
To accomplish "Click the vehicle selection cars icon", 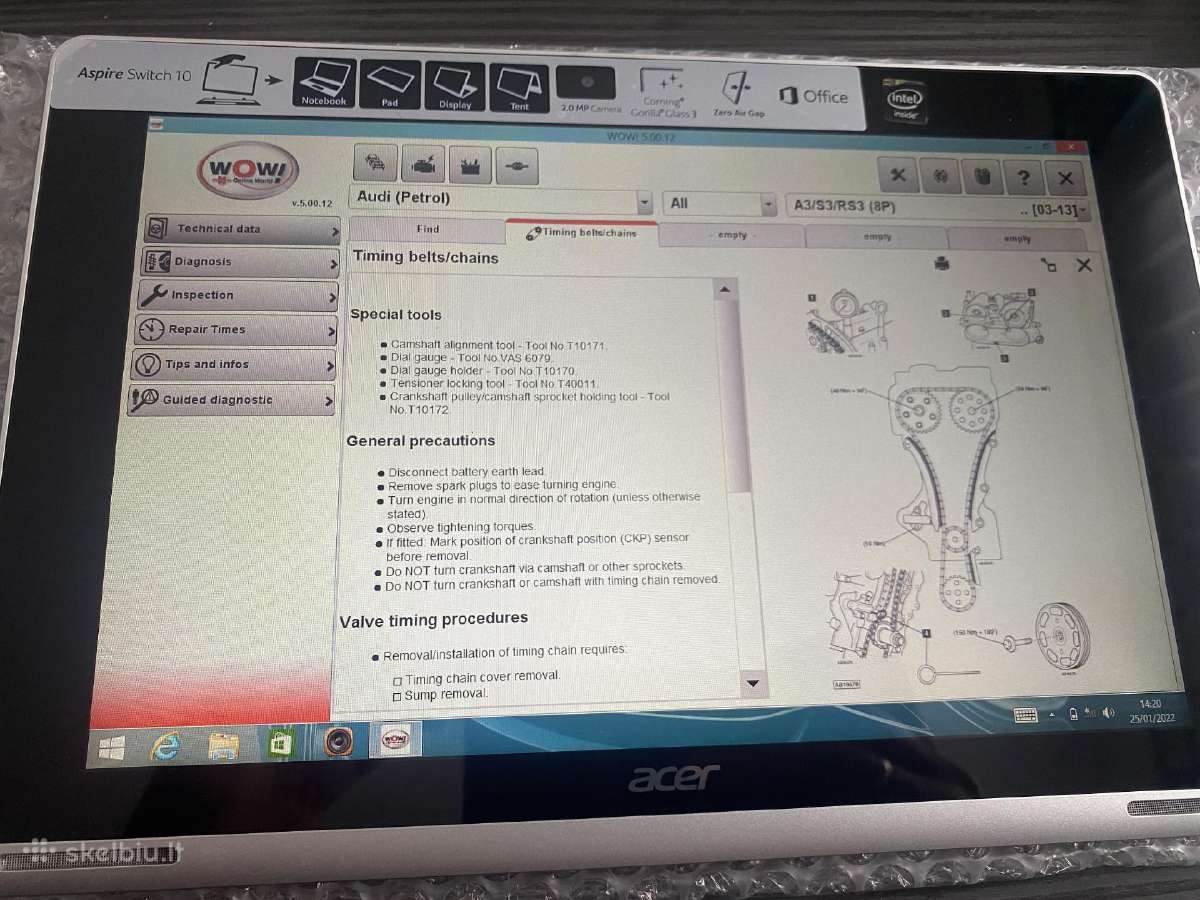I will pos(375,163).
